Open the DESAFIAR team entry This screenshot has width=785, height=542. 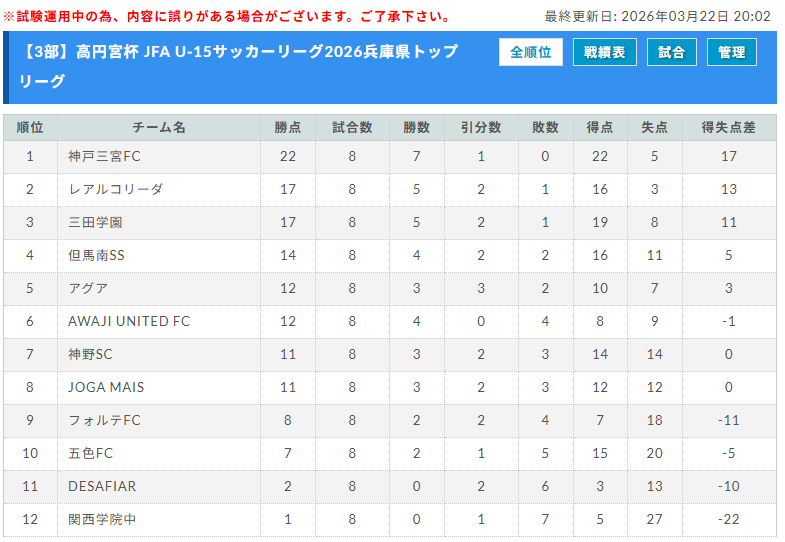102,486
